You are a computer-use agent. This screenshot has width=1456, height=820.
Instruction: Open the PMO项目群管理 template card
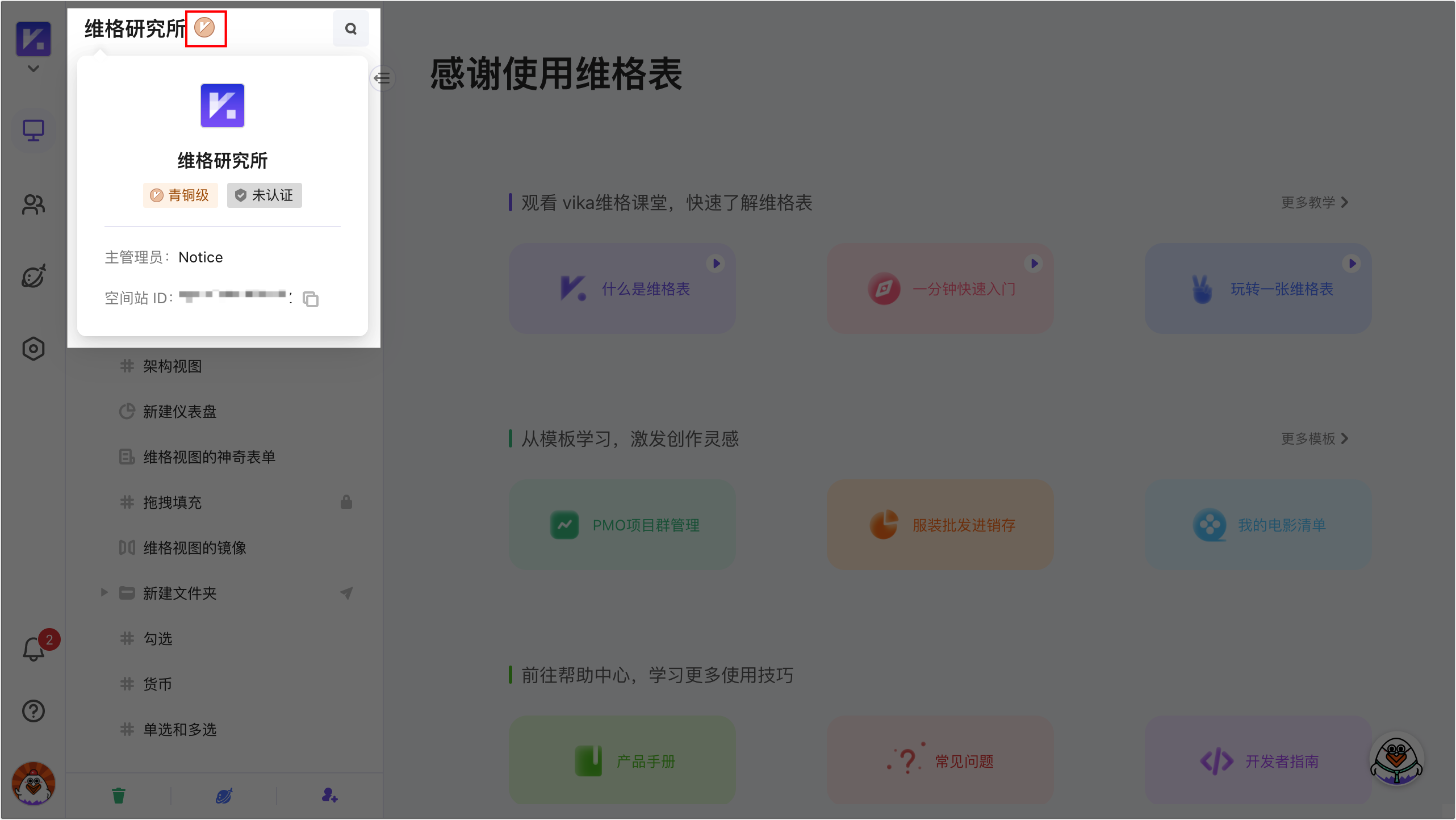coord(622,525)
